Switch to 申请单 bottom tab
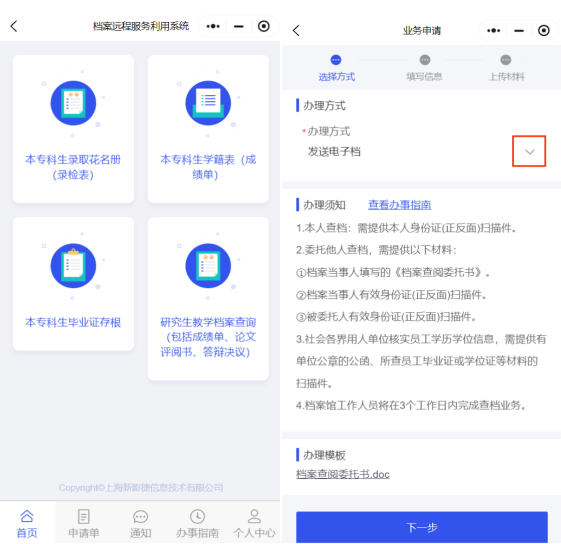This screenshot has width=561, height=544. tap(84, 523)
